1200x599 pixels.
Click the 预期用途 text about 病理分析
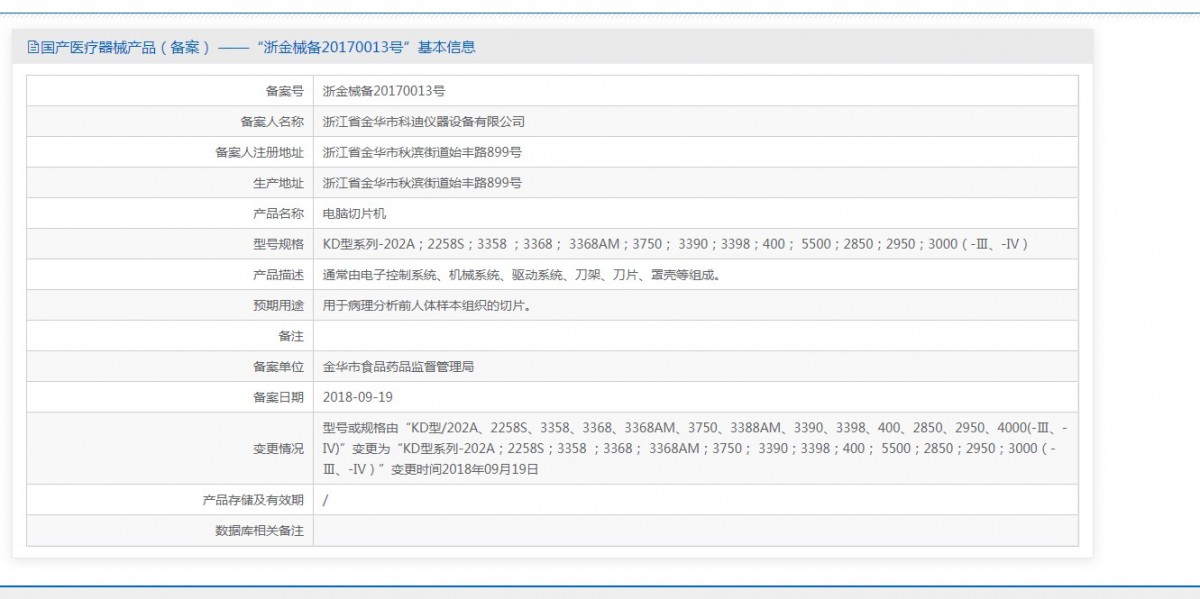click(426, 306)
